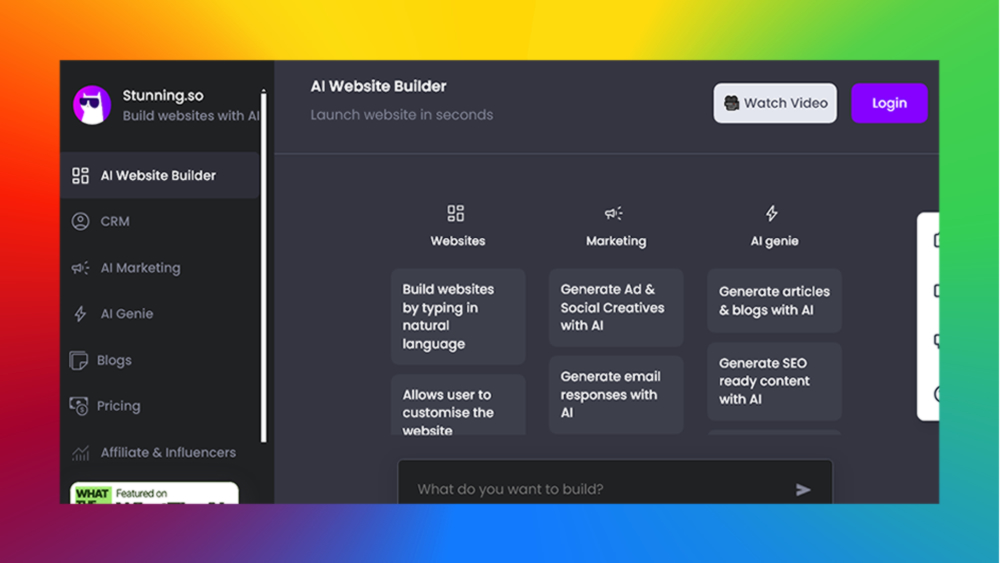Image resolution: width=1000 pixels, height=563 pixels.
Task: Click the AI Website Builder grid icon in sidebar
Action: click(80, 175)
